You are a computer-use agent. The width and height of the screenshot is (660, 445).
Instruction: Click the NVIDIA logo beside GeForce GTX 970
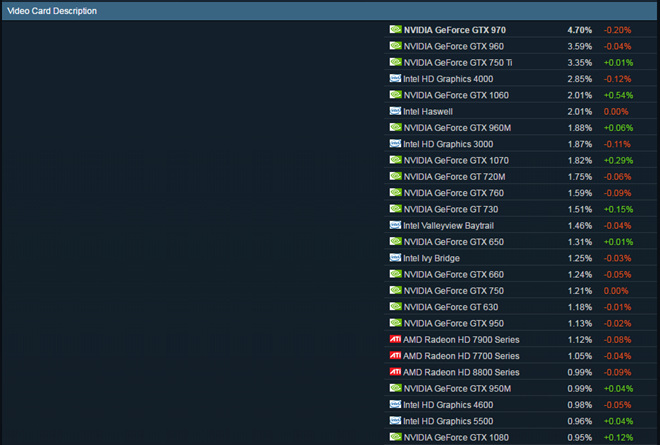tap(395, 29)
